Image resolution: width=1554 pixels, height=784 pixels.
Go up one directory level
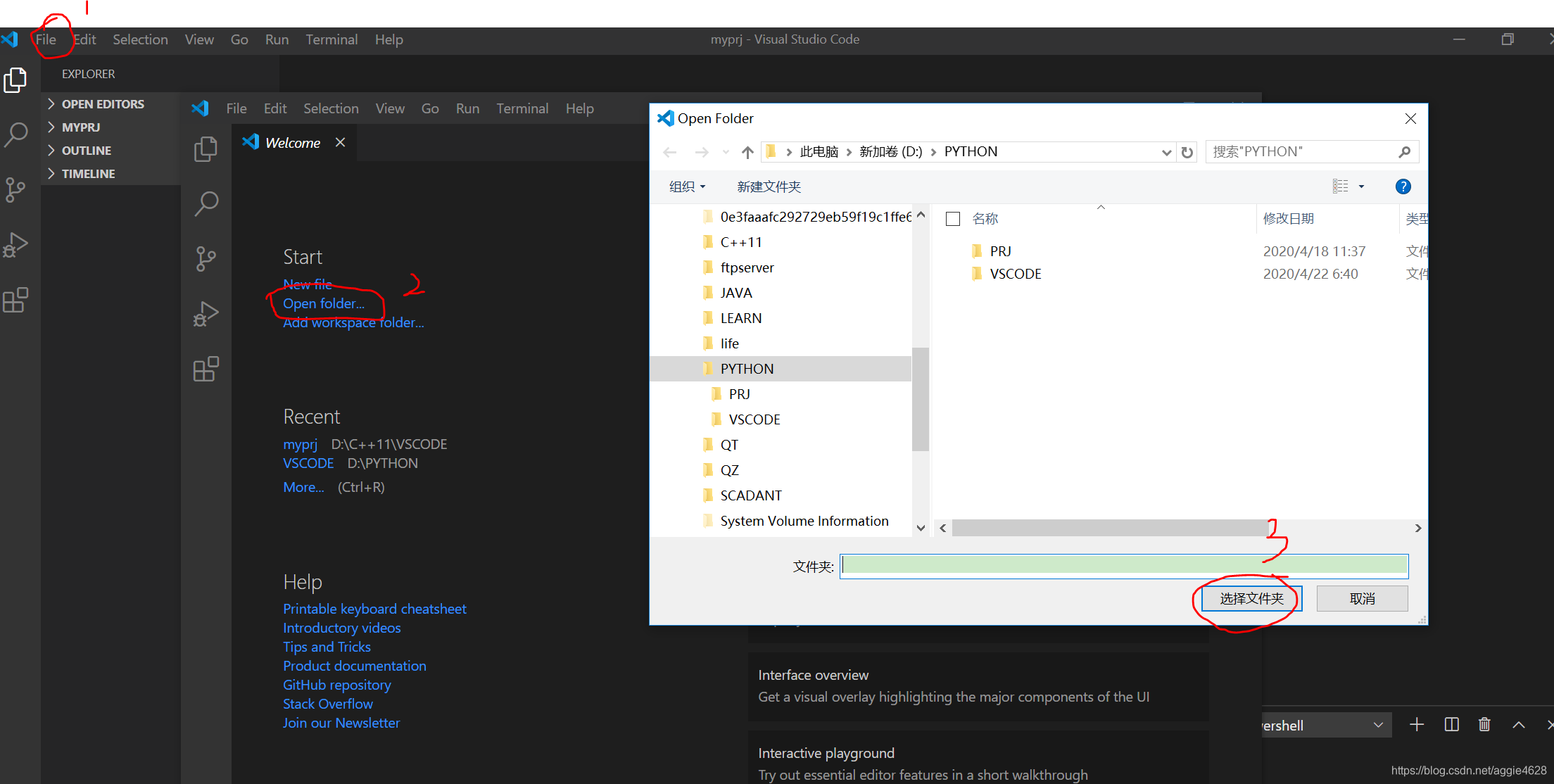pos(747,152)
